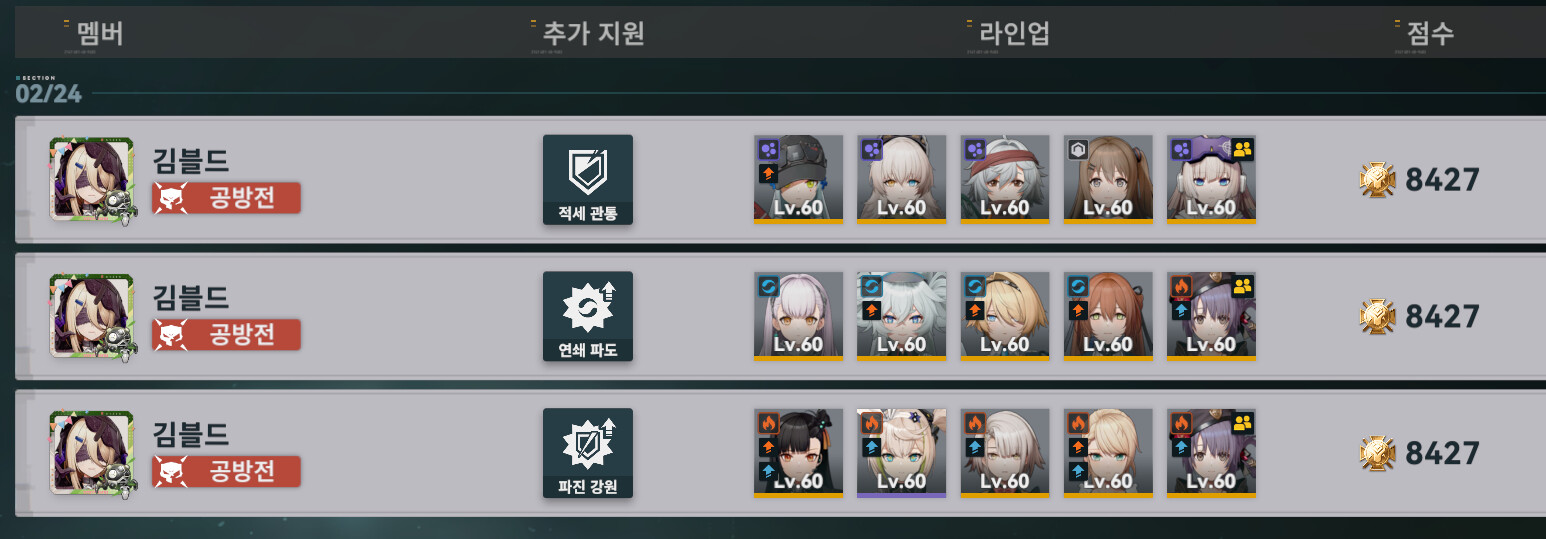Viewport: 1546px width, 539px height.
Task: Click the 라인업 column header
Action: (x=1014, y=34)
